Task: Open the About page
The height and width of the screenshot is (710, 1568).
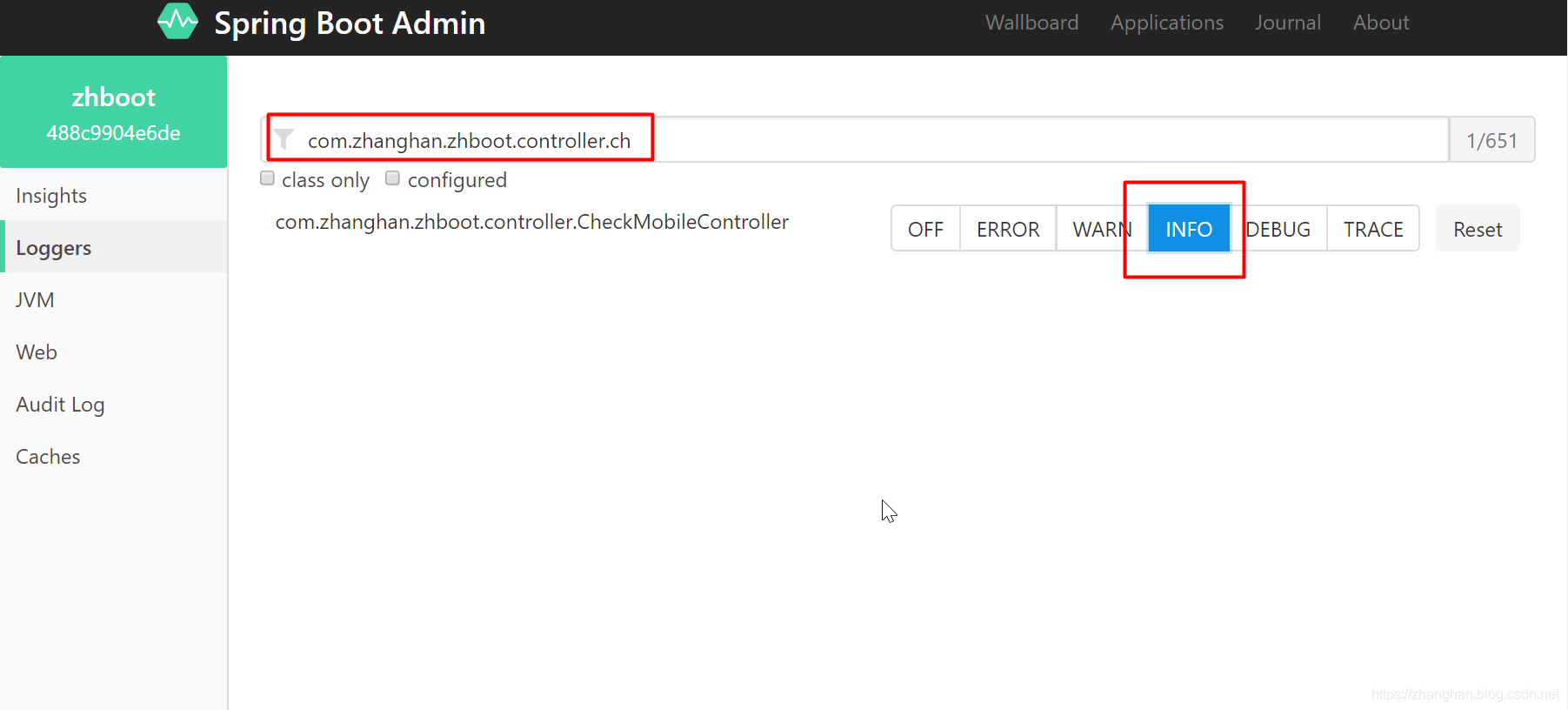Action: pos(1381,23)
